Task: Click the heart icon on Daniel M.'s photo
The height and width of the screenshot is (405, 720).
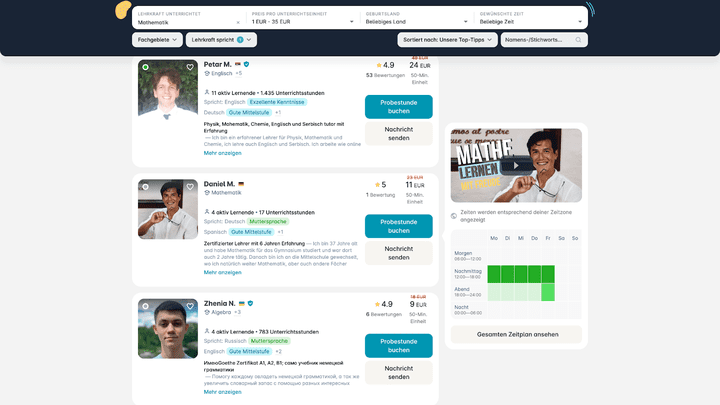Action: pyautogui.click(x=190, y=187)
